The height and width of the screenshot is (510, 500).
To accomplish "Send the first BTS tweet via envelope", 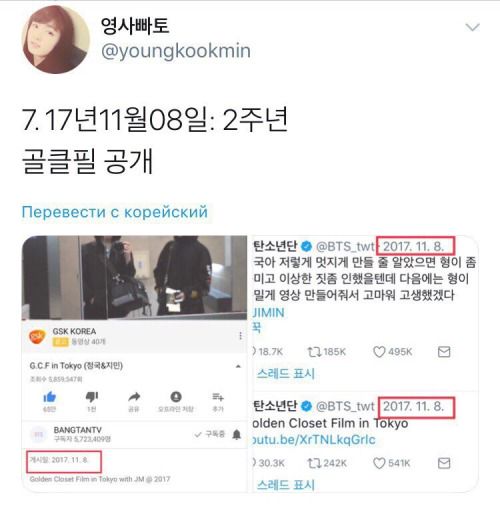I will click(x=444, y=352).
